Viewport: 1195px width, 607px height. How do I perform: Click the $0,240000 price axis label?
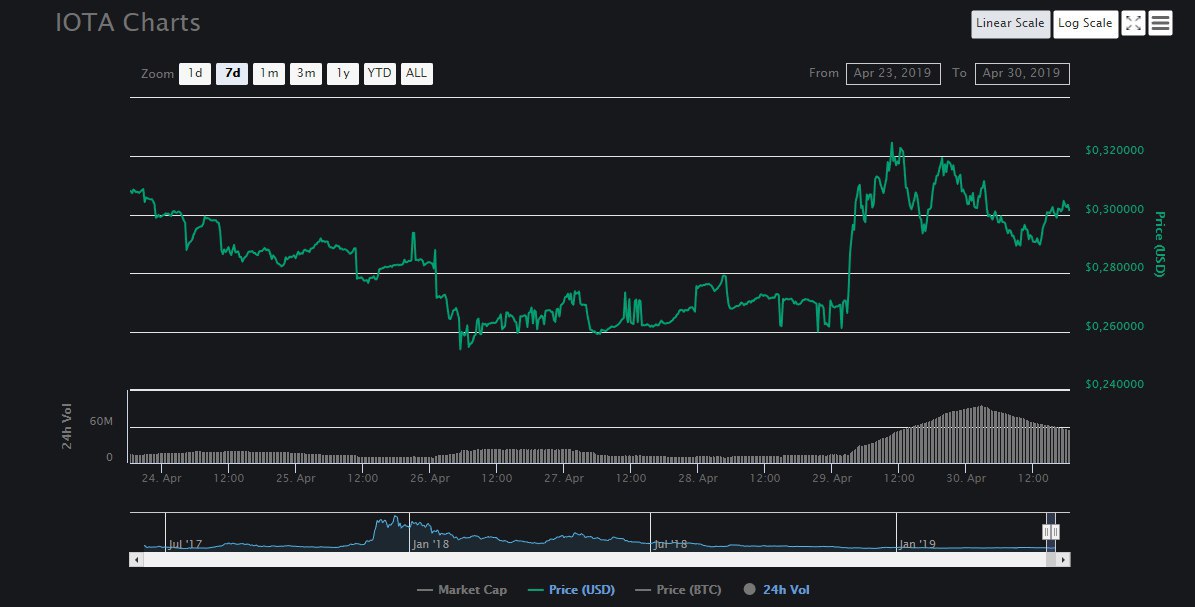(1114, 384)
